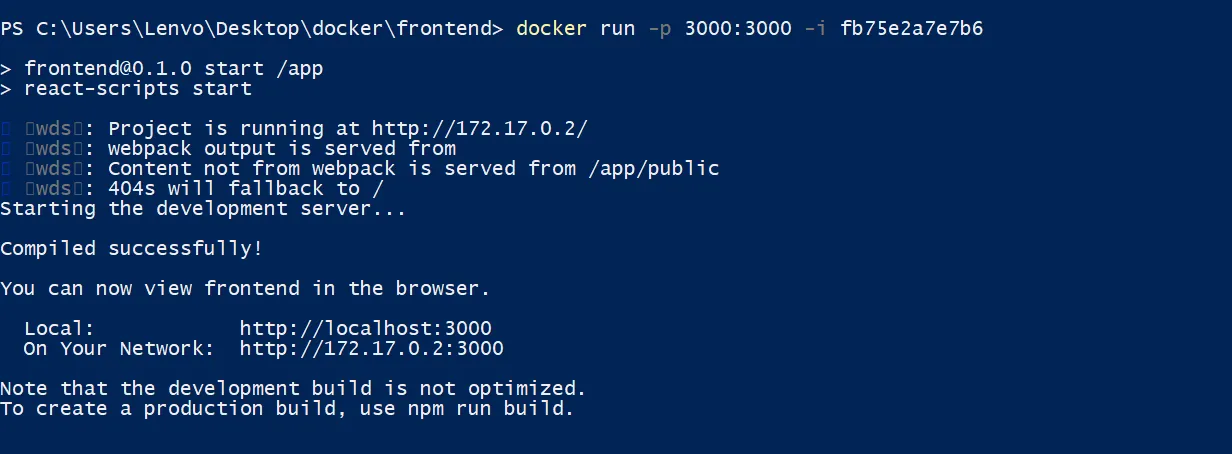The height and width of the screenshot is (454, 1232).
Task: Click the Note that the development build line
Action: click(x=293, y=388)
